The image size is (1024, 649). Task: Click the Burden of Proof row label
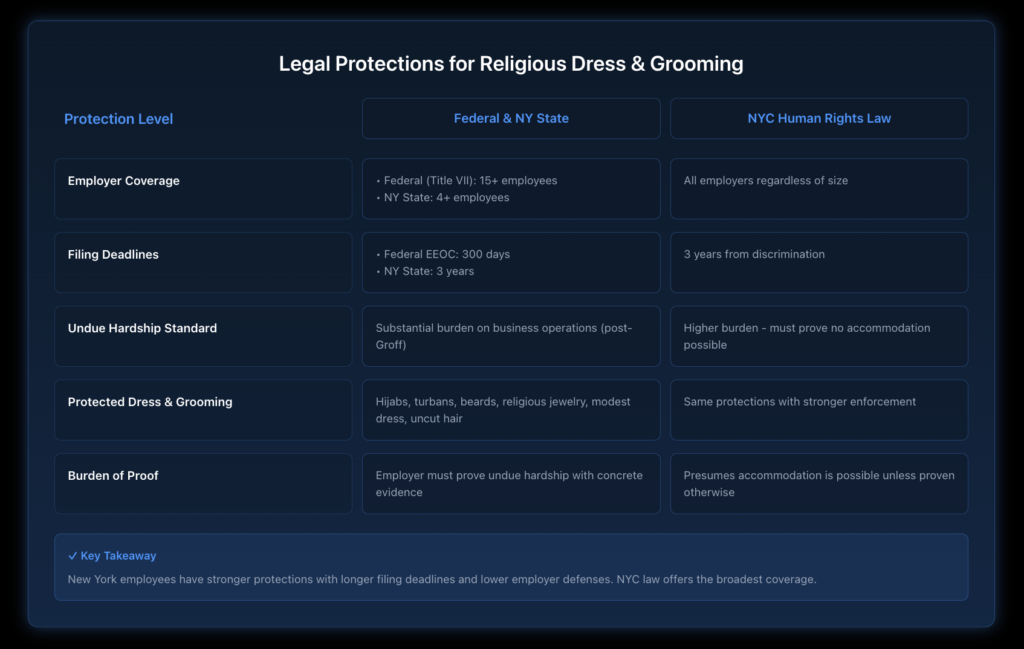113,476
